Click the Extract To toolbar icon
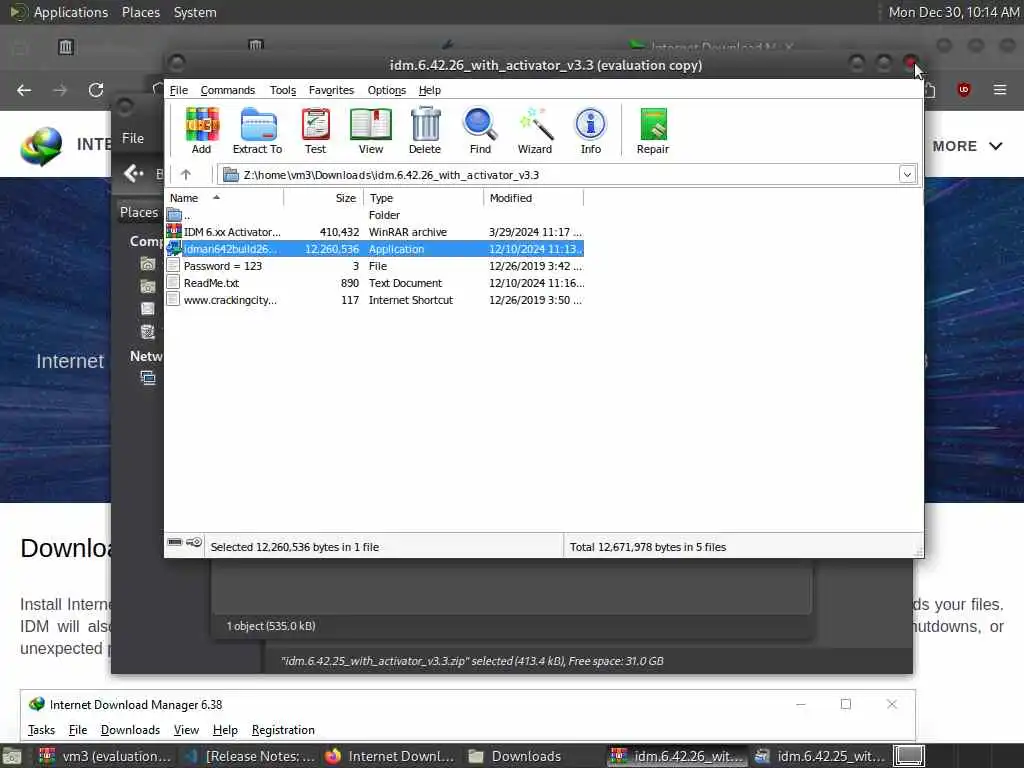This screenshot has height=768, width=1024. pyautogui.click(x=257, y=131)
